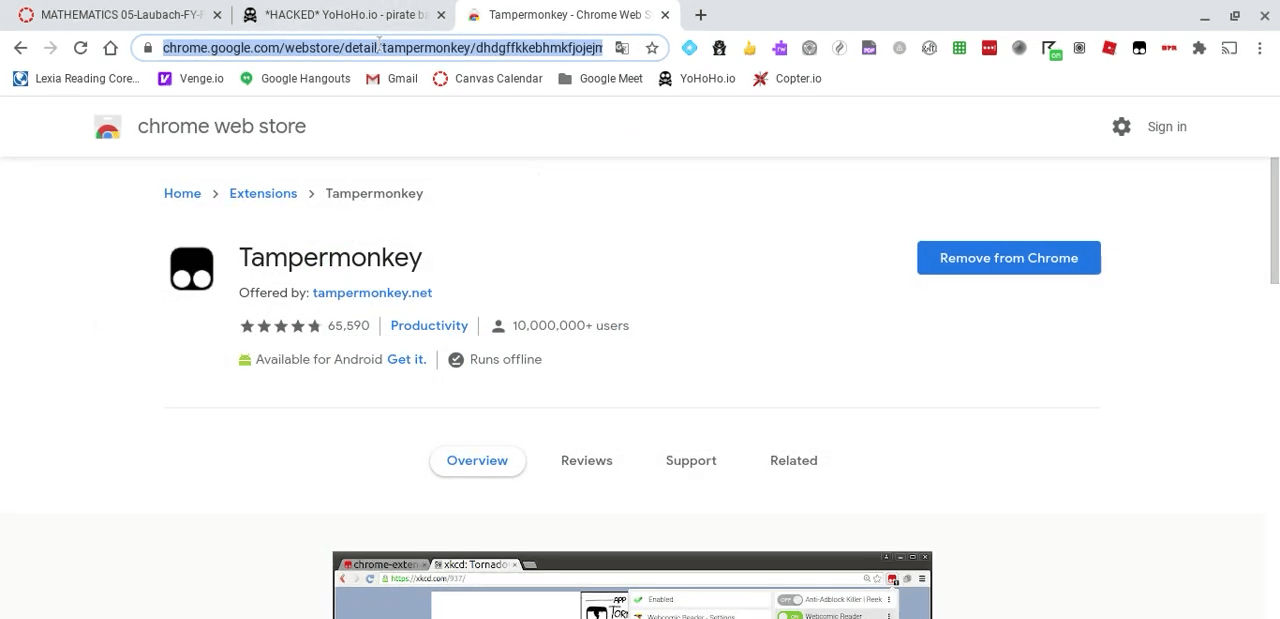Bookmark this page with the star icon

point(652,48)
